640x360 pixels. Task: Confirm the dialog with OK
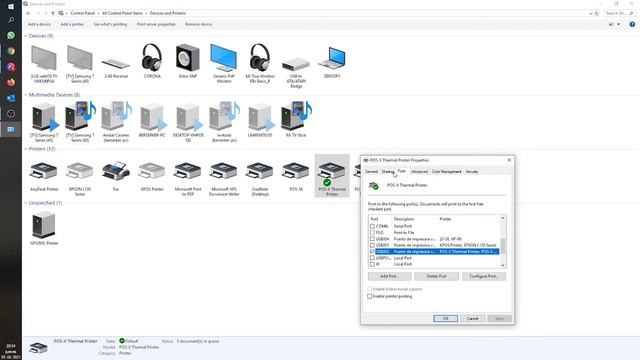tap(445, 318)
